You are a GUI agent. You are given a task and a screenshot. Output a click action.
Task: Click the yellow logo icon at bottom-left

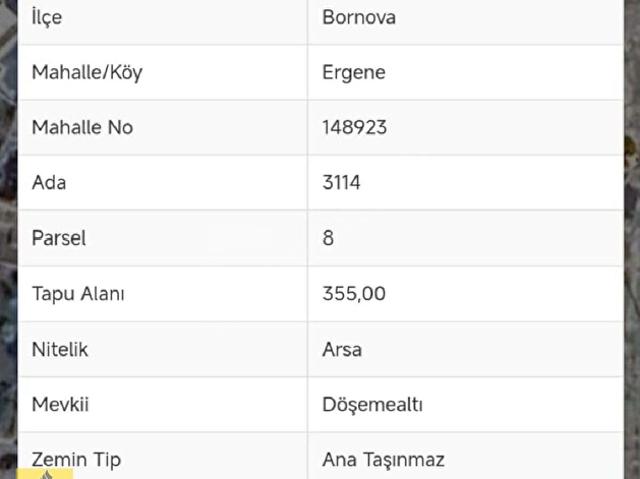(x=45, y=471)
